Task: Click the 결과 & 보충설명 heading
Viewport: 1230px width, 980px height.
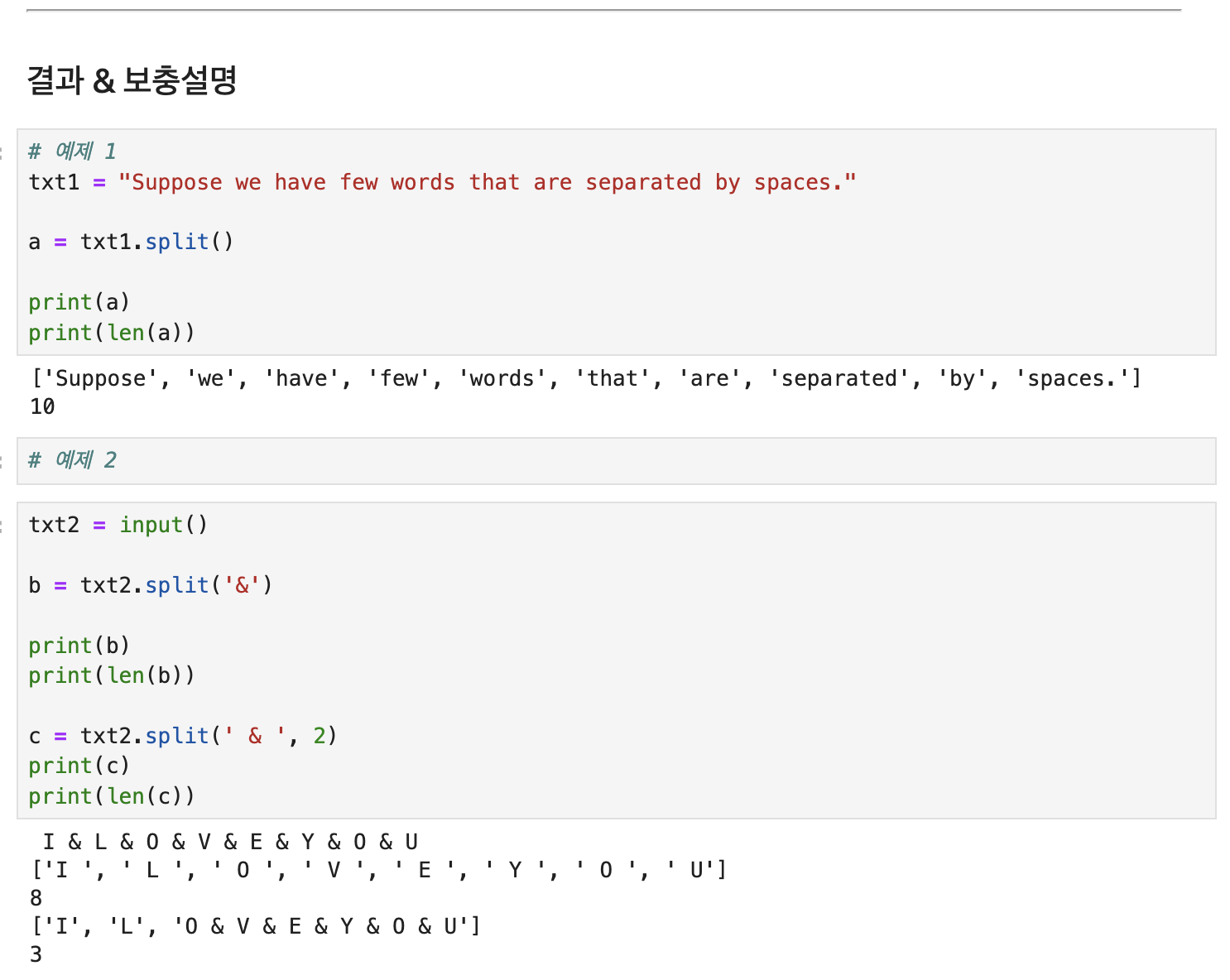Action: point(132,80)
